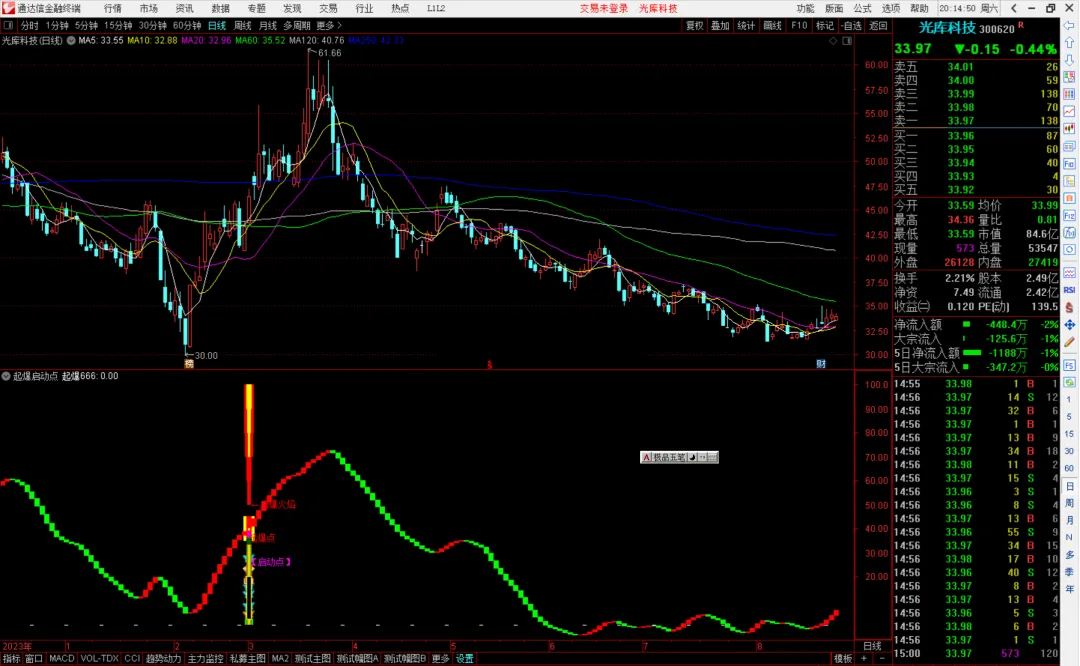This screenshot has width=1080, height=666.
Task: Switch chart to 1分钟 period
Action: tap(56, 25)
